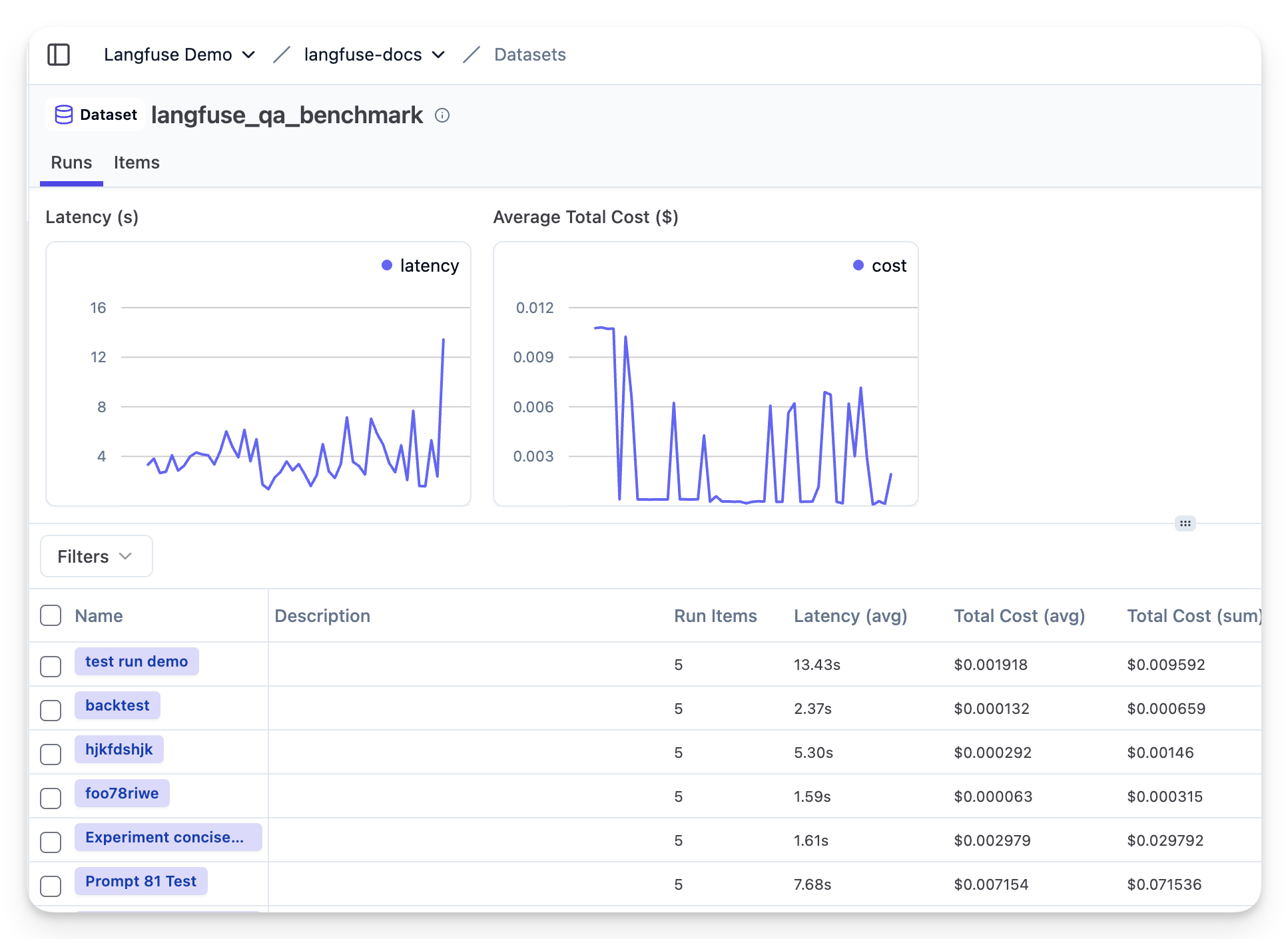Open the hjkfdshjk run

click(119, 750)
